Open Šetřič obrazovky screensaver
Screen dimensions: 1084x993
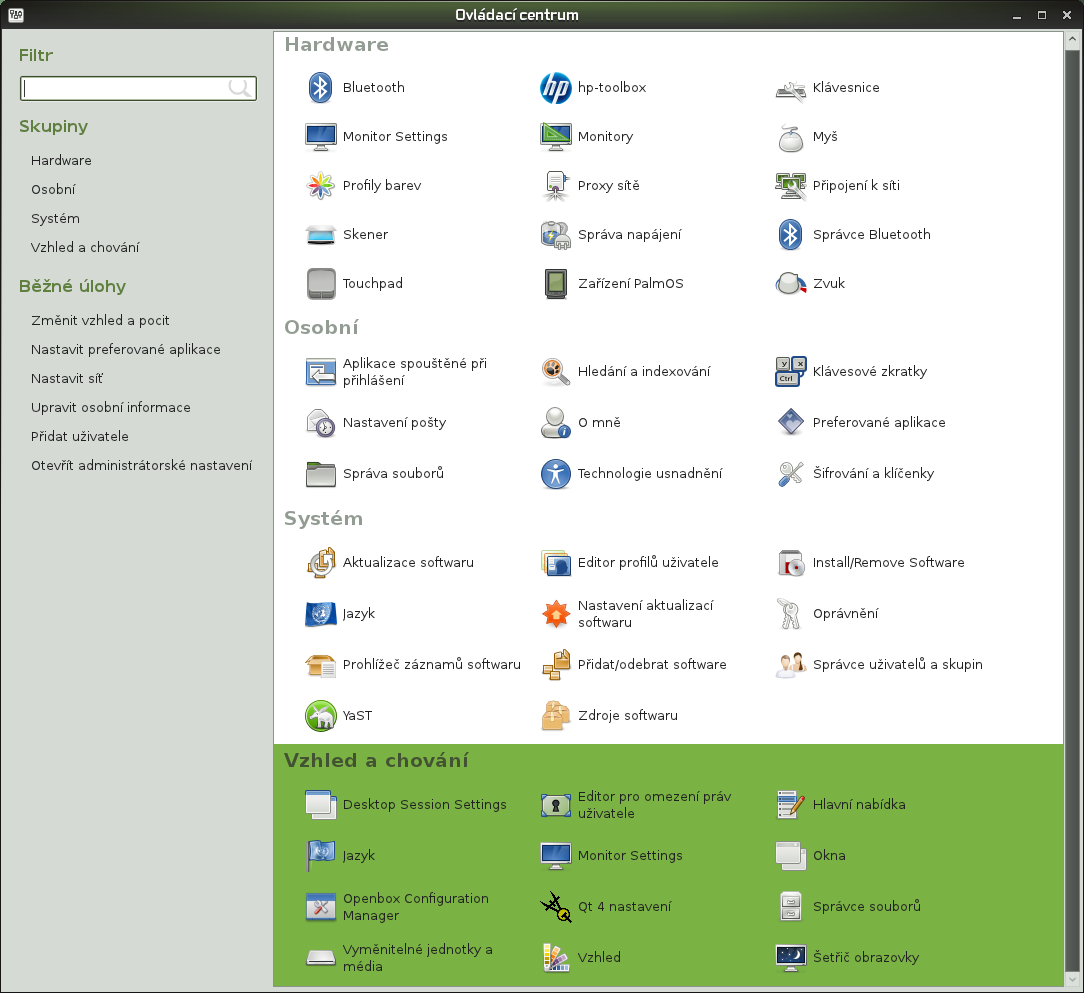790,958
